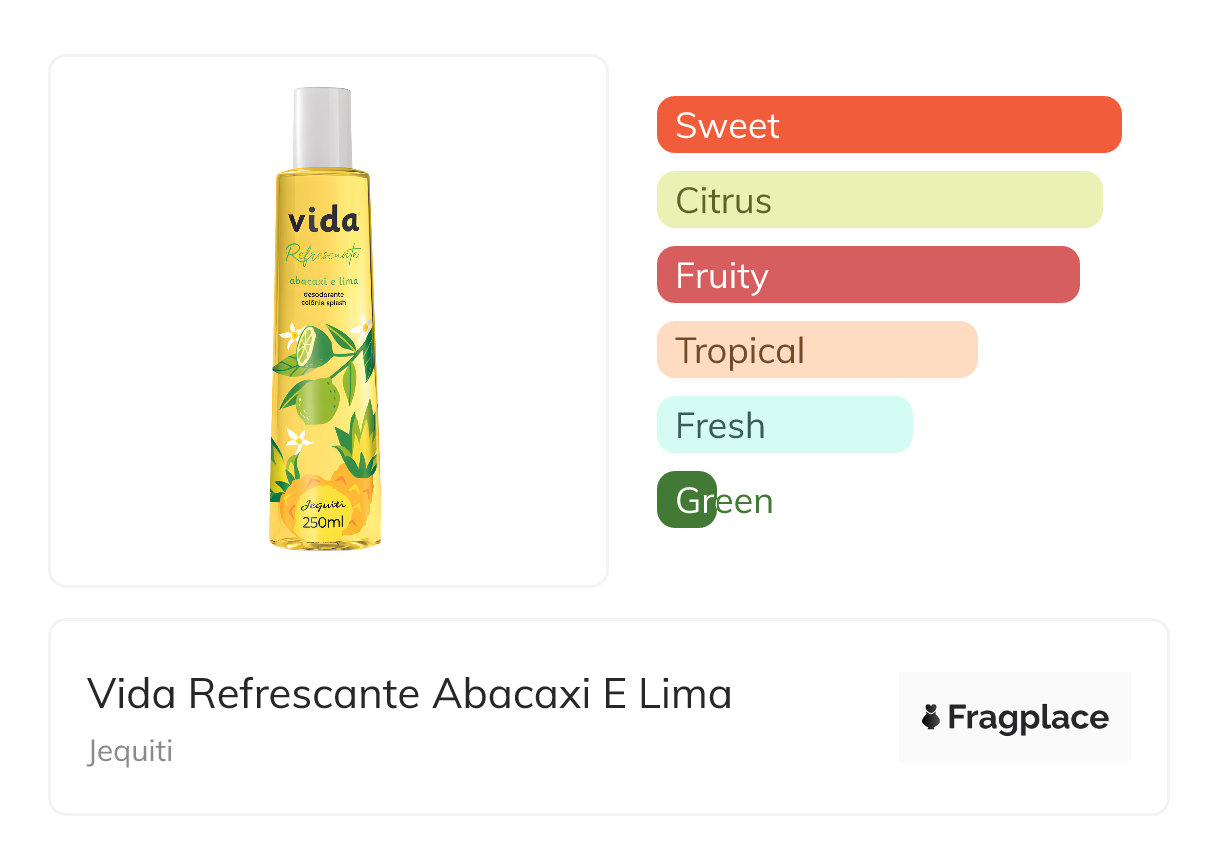Select the Tropical accord bar
This screenshot has width=1218, height=864.
817,350
